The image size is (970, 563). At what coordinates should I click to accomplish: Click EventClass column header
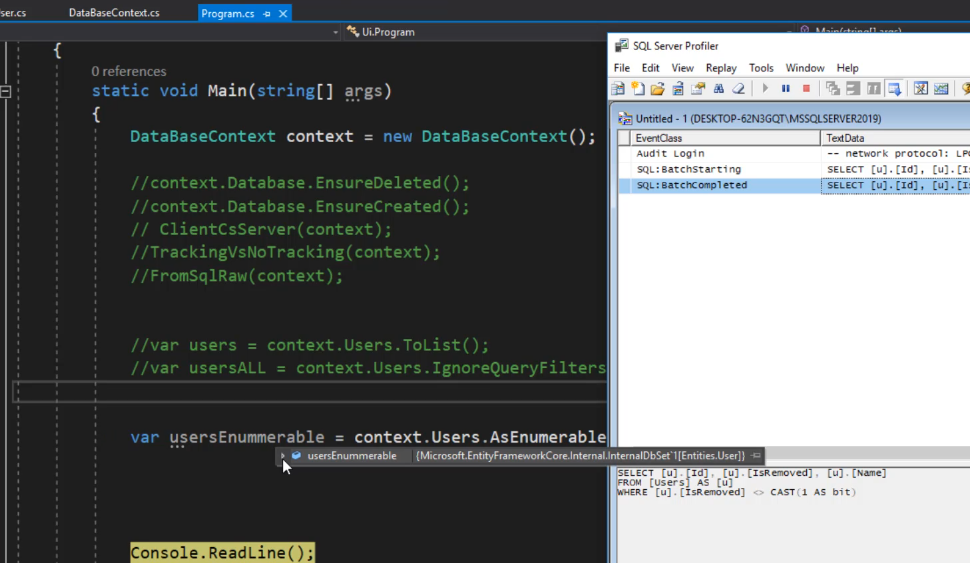725,138
